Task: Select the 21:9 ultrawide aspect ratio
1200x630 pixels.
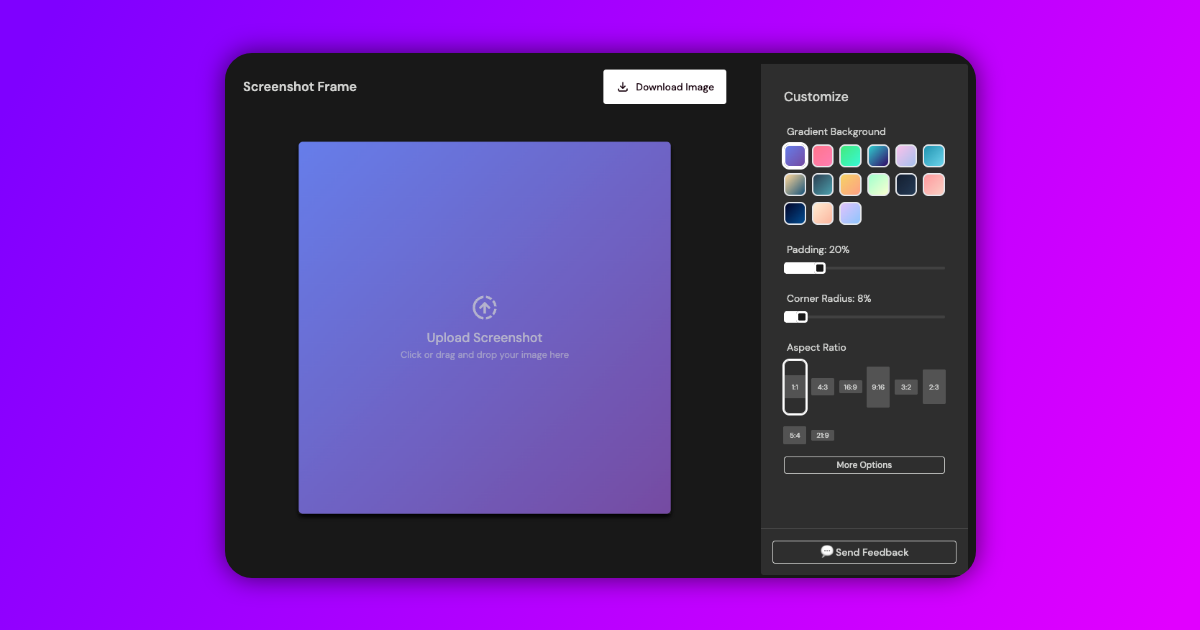Action: tap(822, 436)
